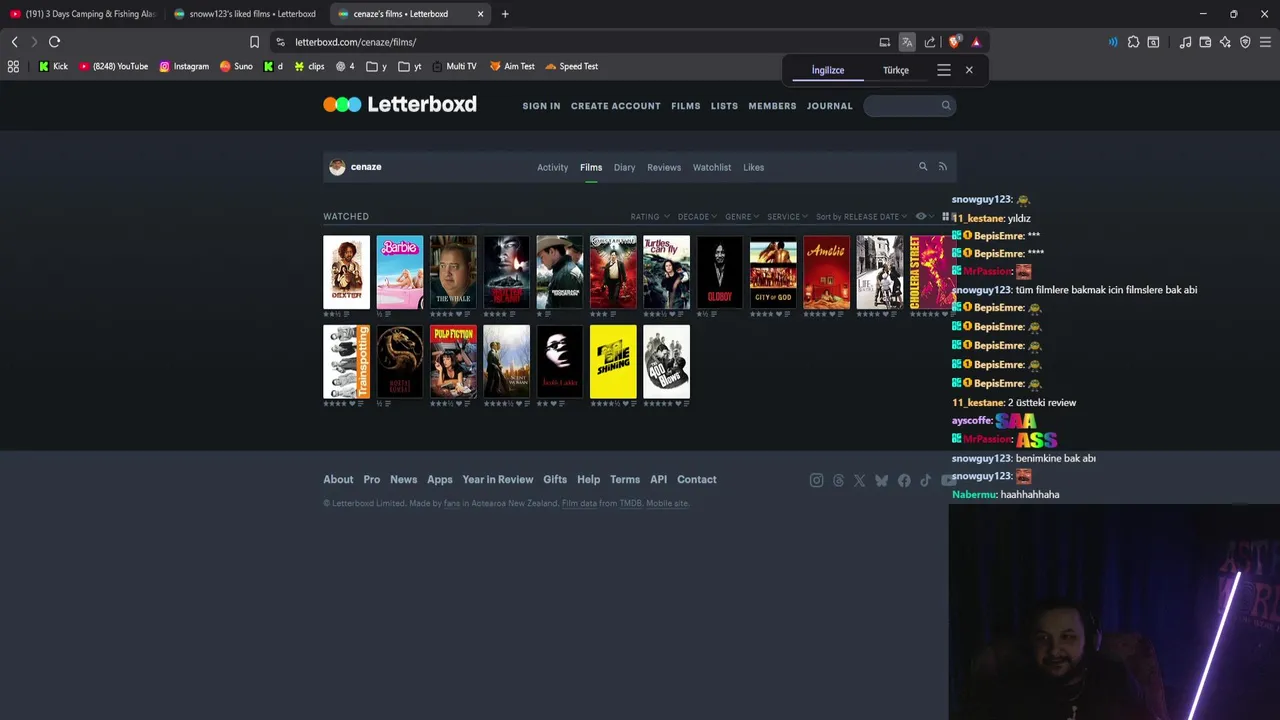This screenshot has width=1280, height=720.
Task: Open JOURNAL in header navigation
Action: click(x=830, y=106)
